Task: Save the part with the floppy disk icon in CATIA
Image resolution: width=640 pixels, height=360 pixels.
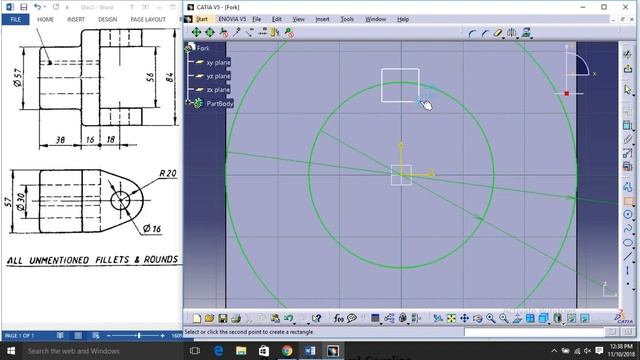Action: [222, 318]
